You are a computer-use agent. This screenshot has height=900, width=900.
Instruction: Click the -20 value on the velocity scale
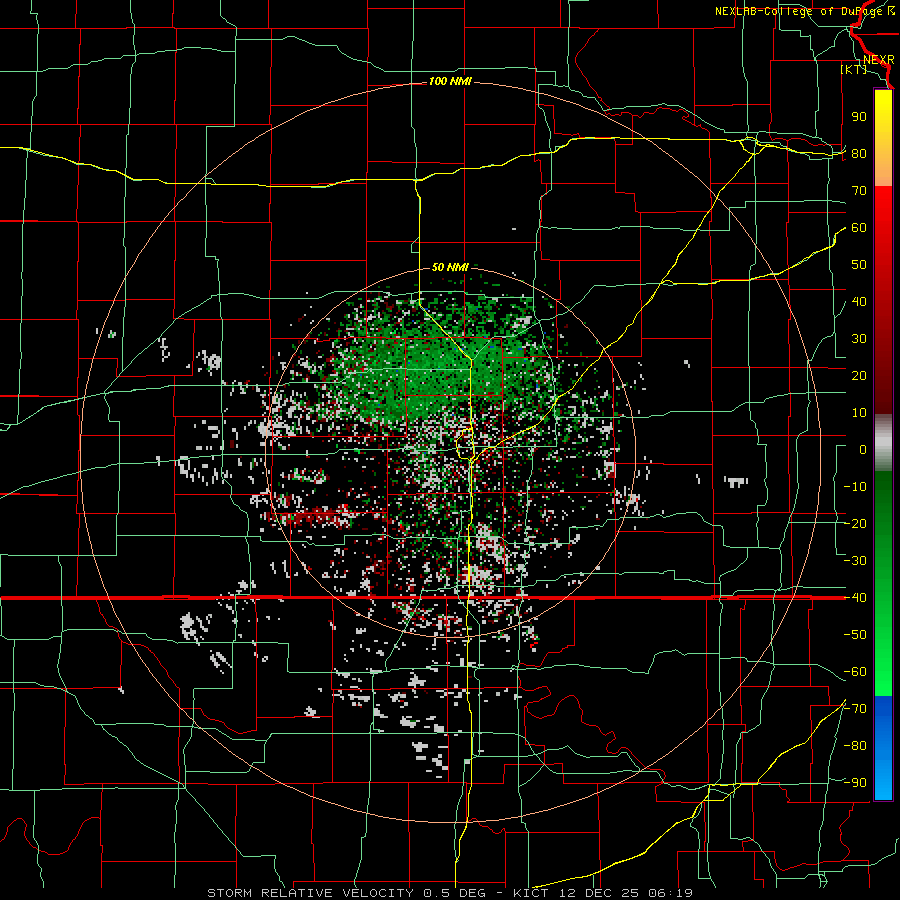[x=855, y=524]
